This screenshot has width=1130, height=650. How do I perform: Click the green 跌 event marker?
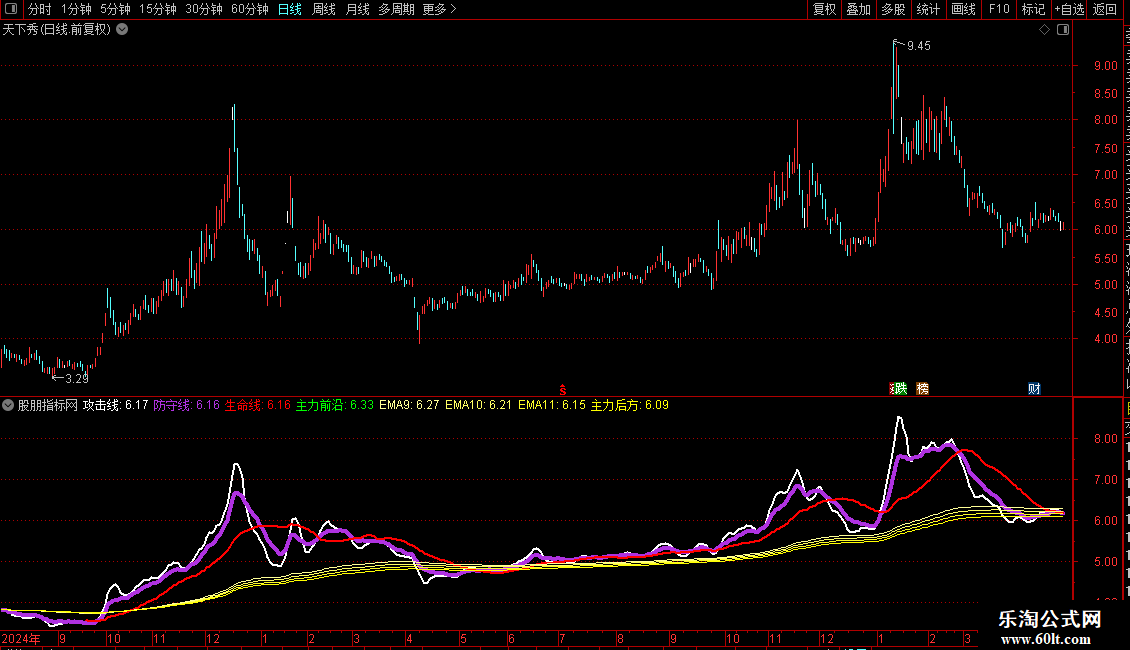(899, 389)
